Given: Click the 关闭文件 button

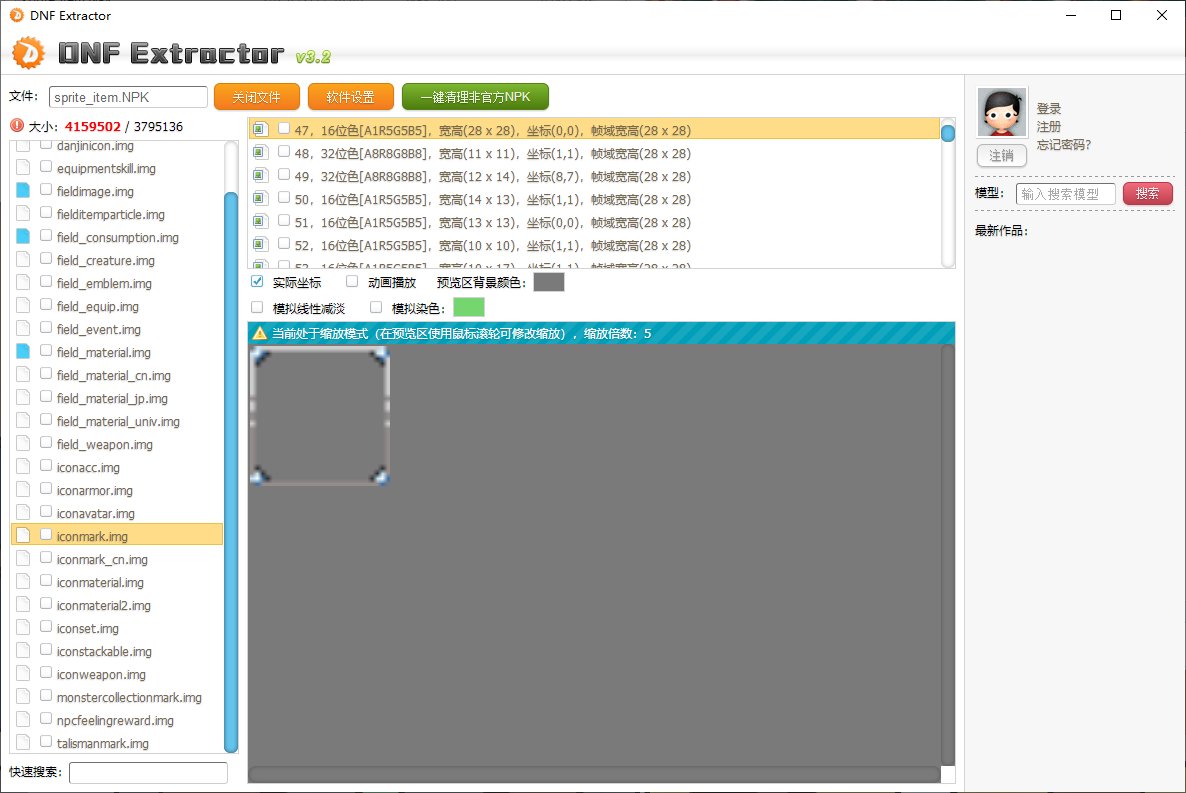Looking at the screenshot, I should pos(256,97).
